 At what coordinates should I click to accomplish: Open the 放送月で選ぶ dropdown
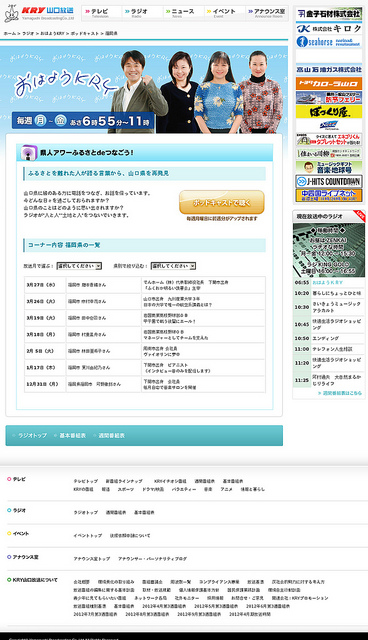[x=79, y=266]
